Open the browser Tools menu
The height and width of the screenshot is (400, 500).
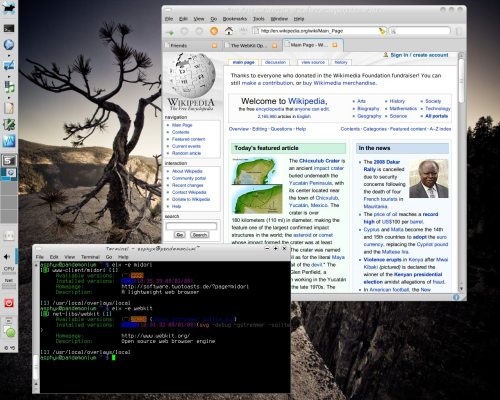259,19
